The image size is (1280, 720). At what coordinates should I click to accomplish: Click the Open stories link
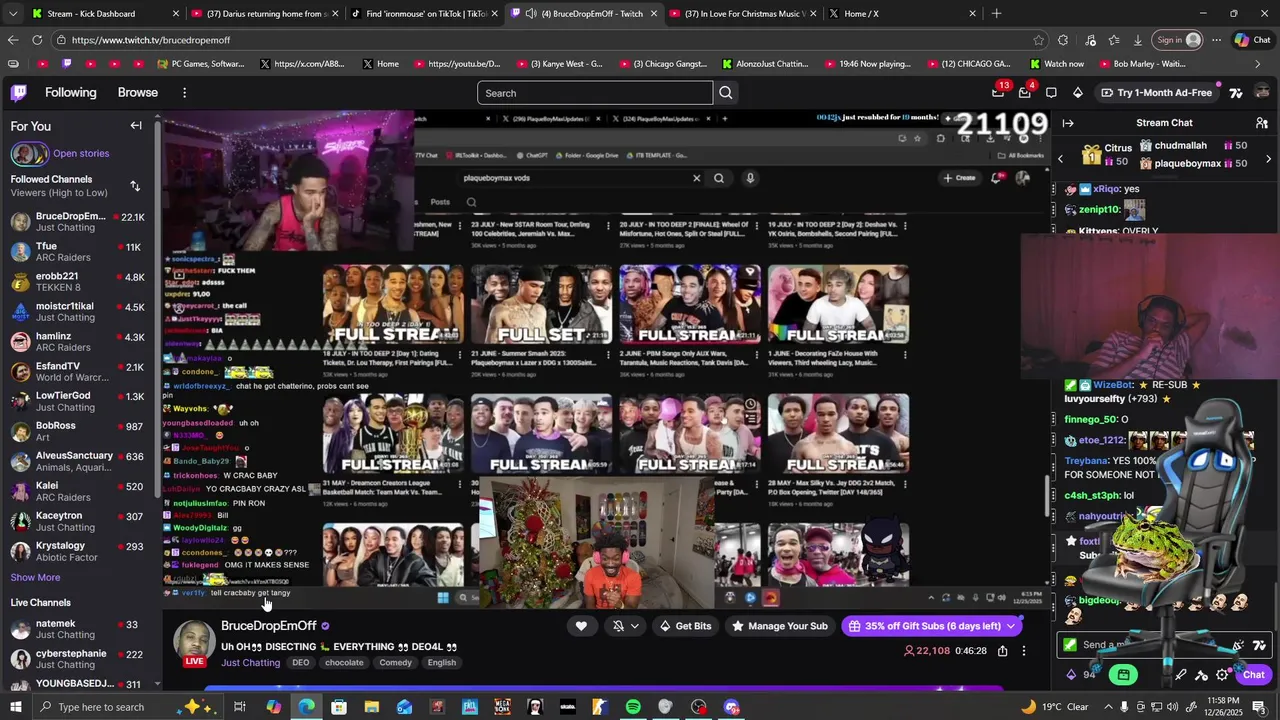click(81, 153)
